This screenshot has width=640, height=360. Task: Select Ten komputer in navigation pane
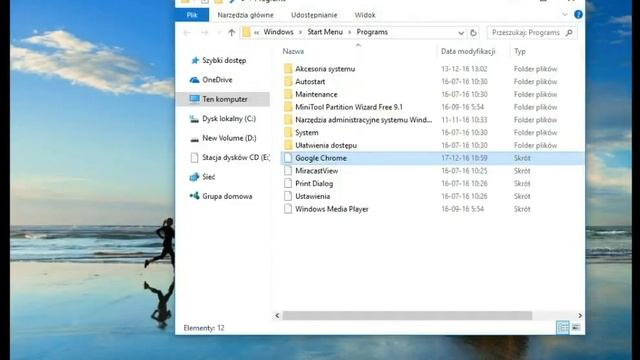pos(223,99)
